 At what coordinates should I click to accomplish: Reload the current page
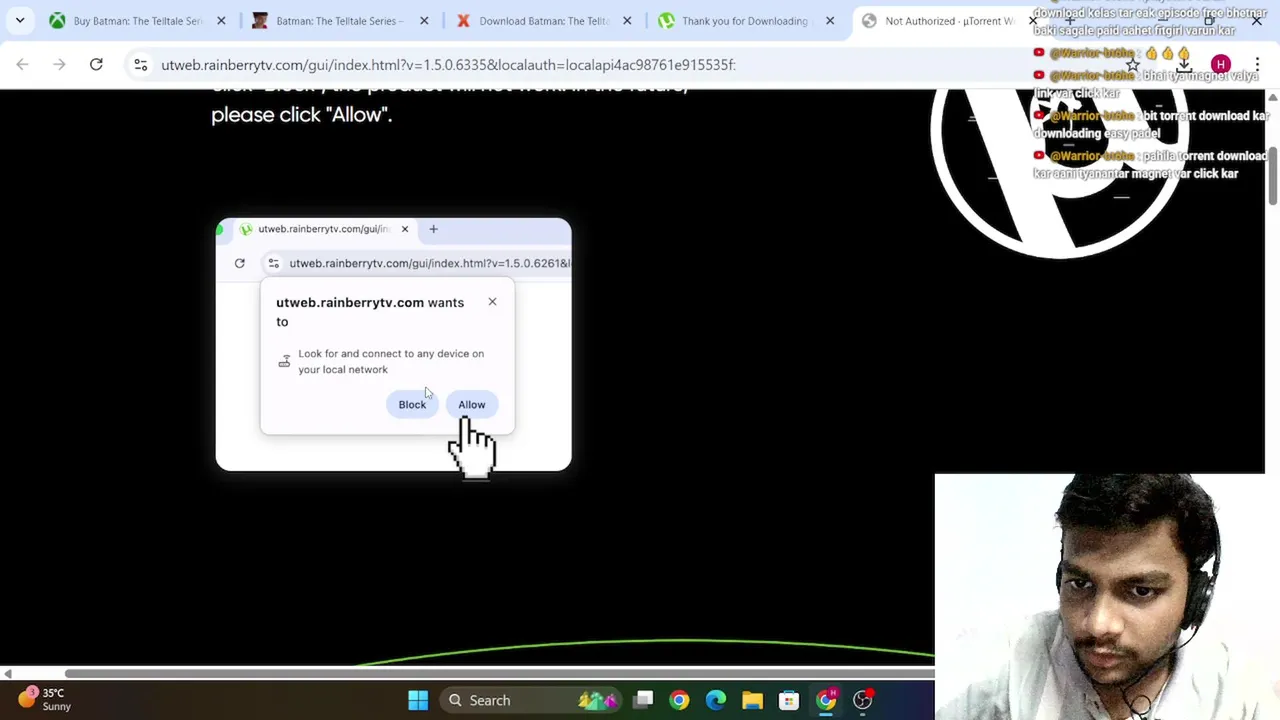(x=96, y=65)
